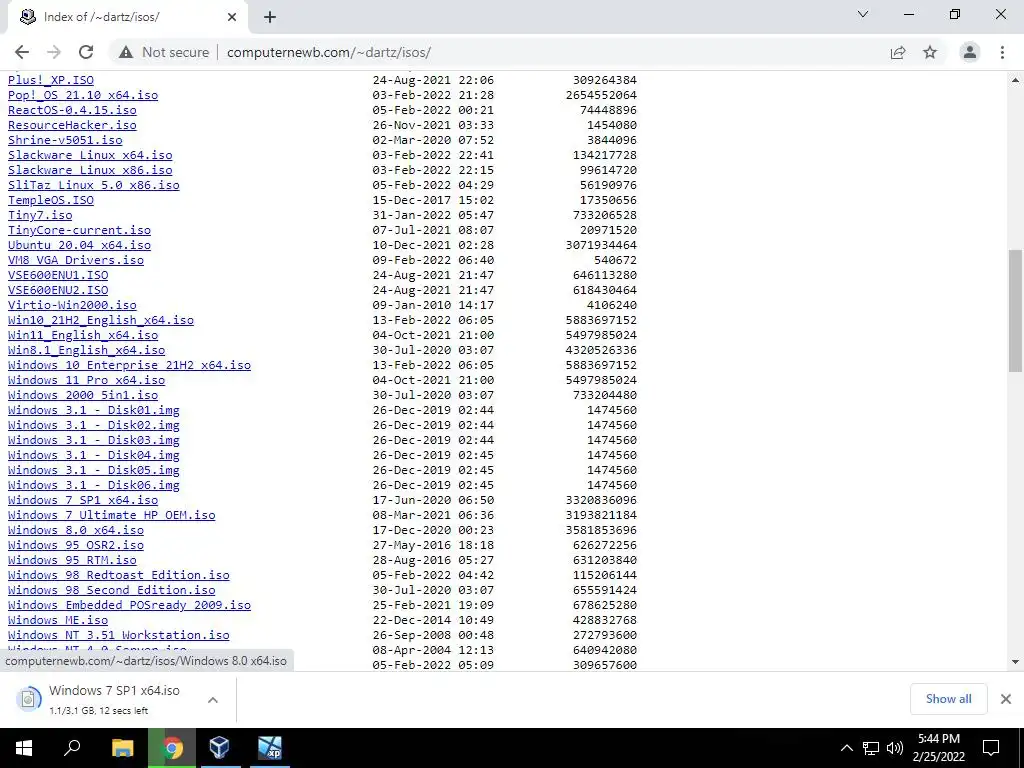Click the address bar URL
Screen dimensions: 1024x768
click(328, 52)
